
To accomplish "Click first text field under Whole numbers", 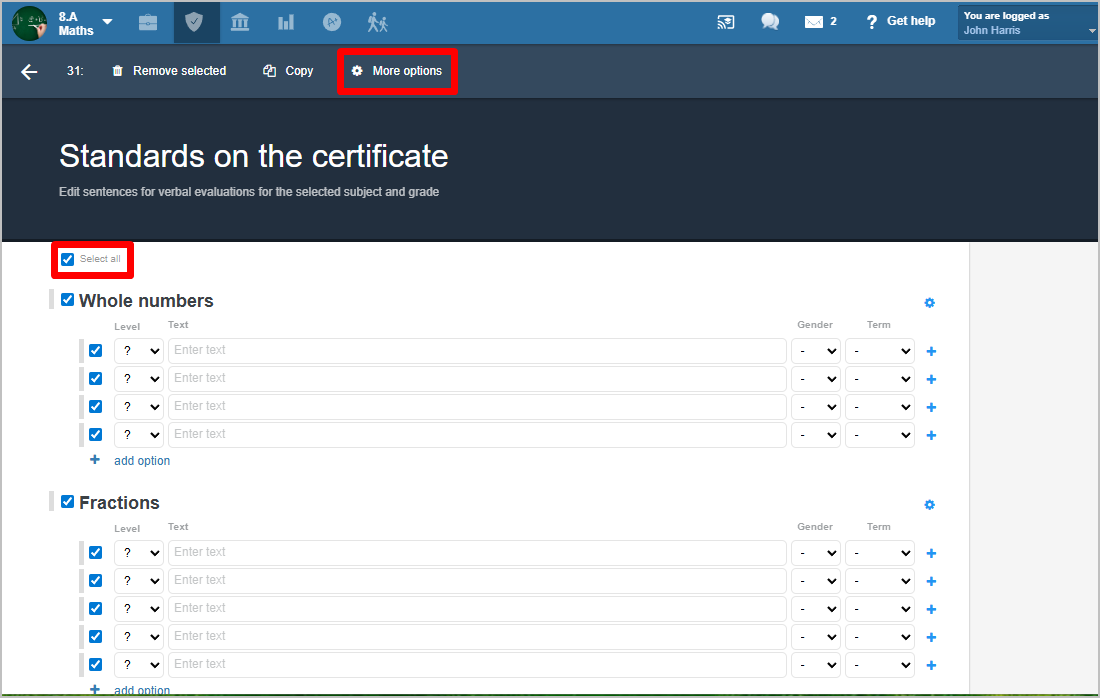I will point(477,351).
